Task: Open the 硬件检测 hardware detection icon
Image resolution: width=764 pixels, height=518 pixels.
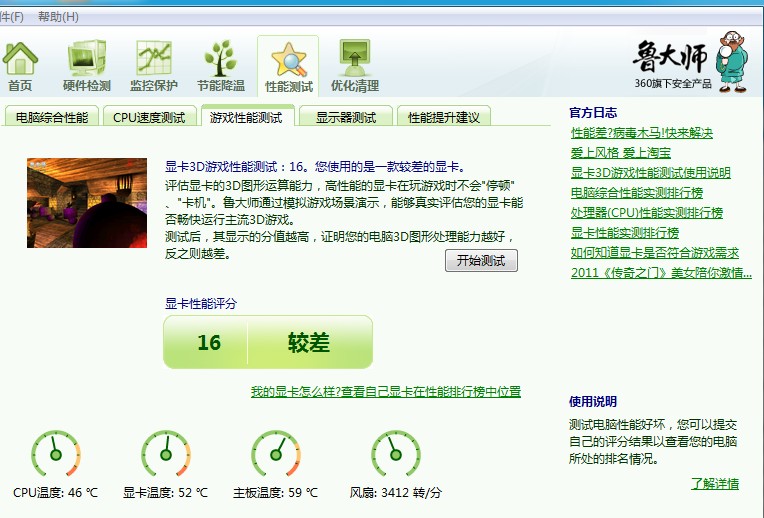Action: 87,58
